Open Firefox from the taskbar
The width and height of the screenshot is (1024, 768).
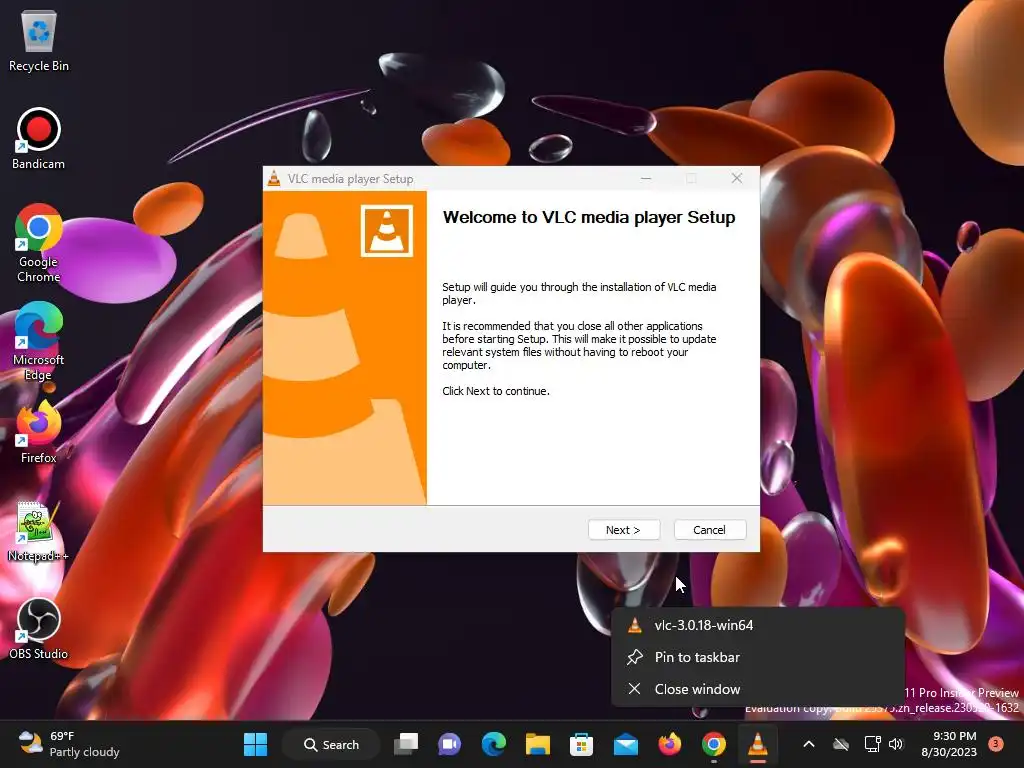pyautogui.click(x=669, y=744)
